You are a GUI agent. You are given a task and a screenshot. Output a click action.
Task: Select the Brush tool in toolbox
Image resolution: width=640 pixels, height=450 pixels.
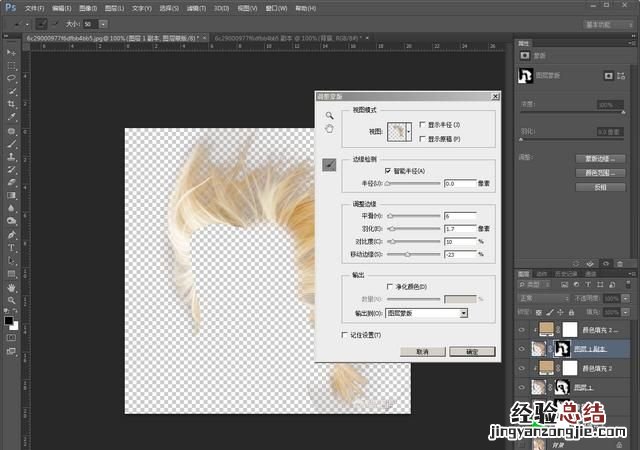11,144
